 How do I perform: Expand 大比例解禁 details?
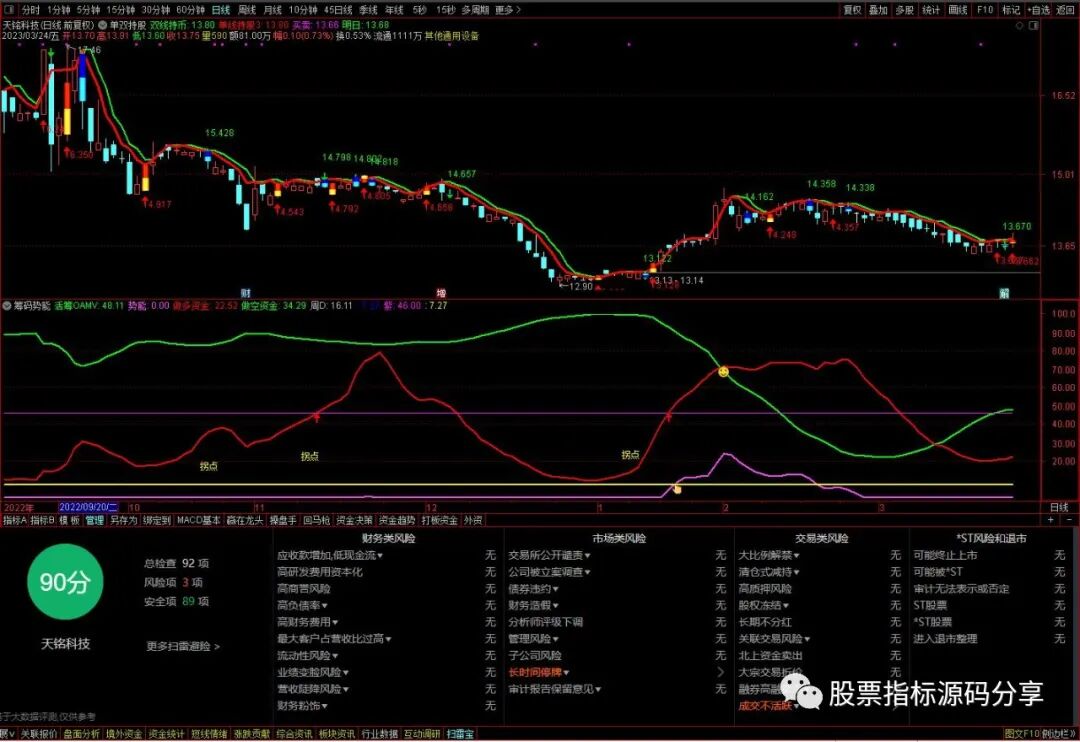(769, 555)
